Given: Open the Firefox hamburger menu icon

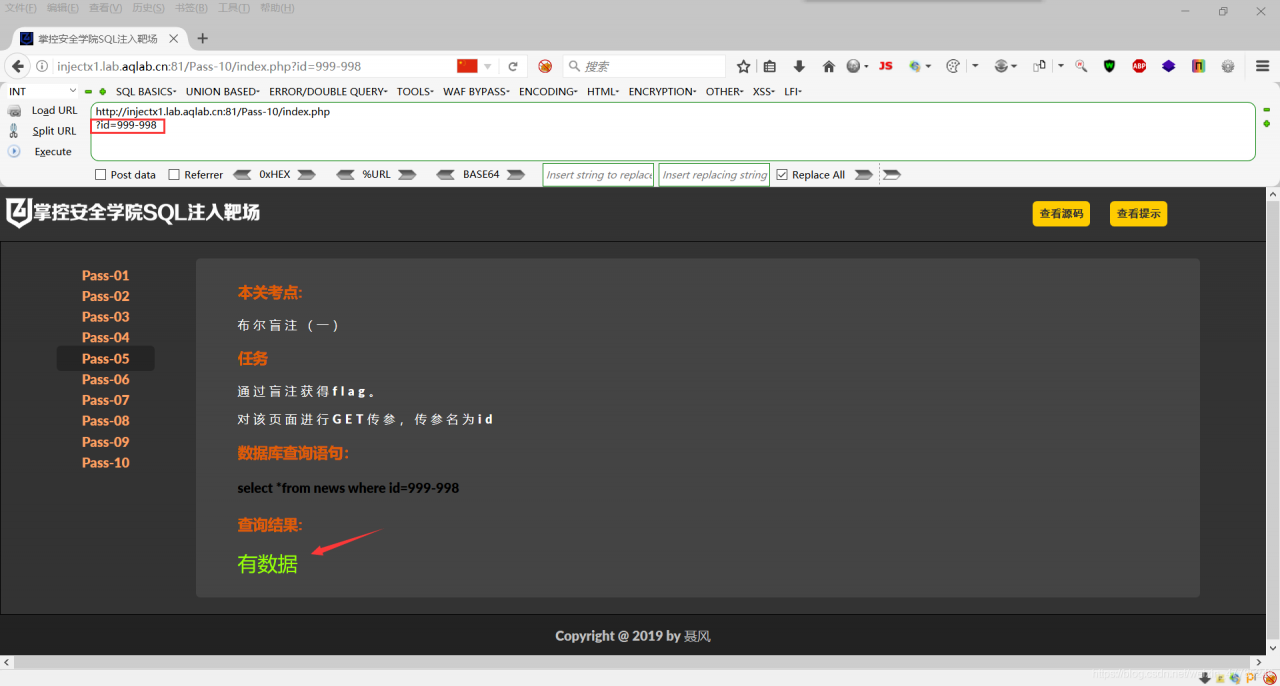Looking at the screenshot, I should (x=1261, y=66).
